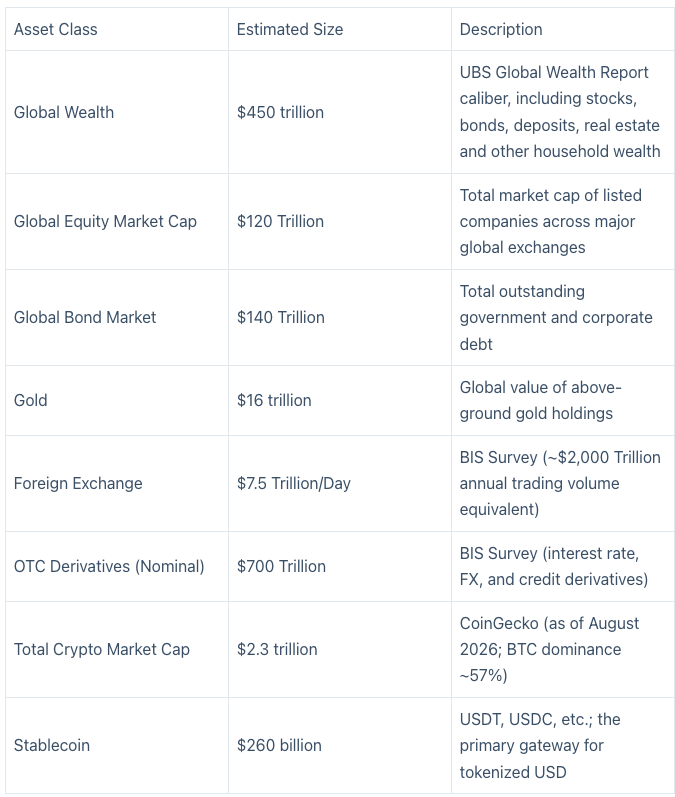Click the $140 Trillion value

281,318
